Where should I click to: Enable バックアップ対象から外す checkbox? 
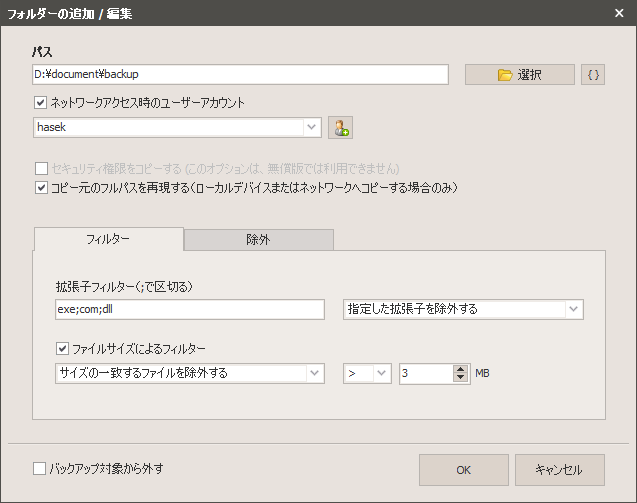tap(39, 468)
